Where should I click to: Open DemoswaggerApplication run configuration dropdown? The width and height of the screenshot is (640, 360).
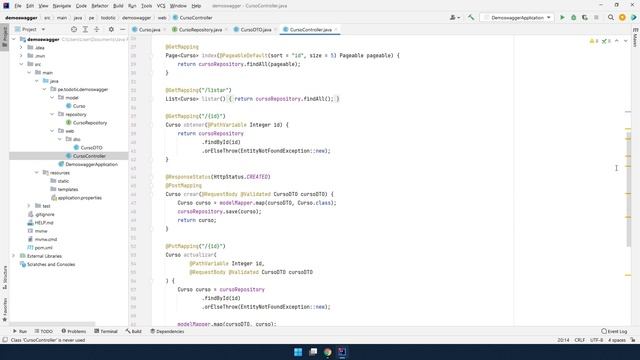(517, 18)
